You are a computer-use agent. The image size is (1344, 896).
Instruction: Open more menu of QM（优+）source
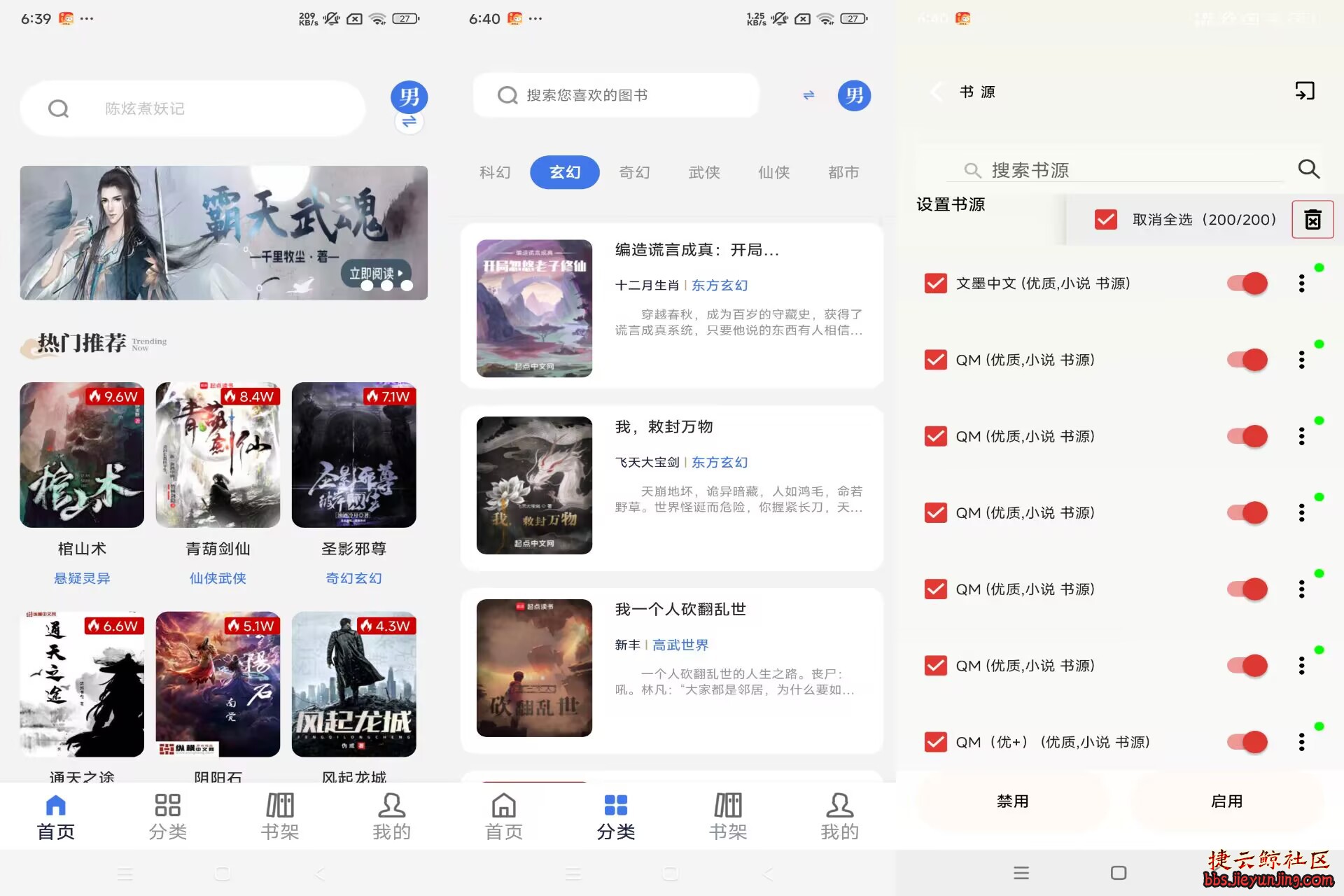click(x=1301, y=742)
